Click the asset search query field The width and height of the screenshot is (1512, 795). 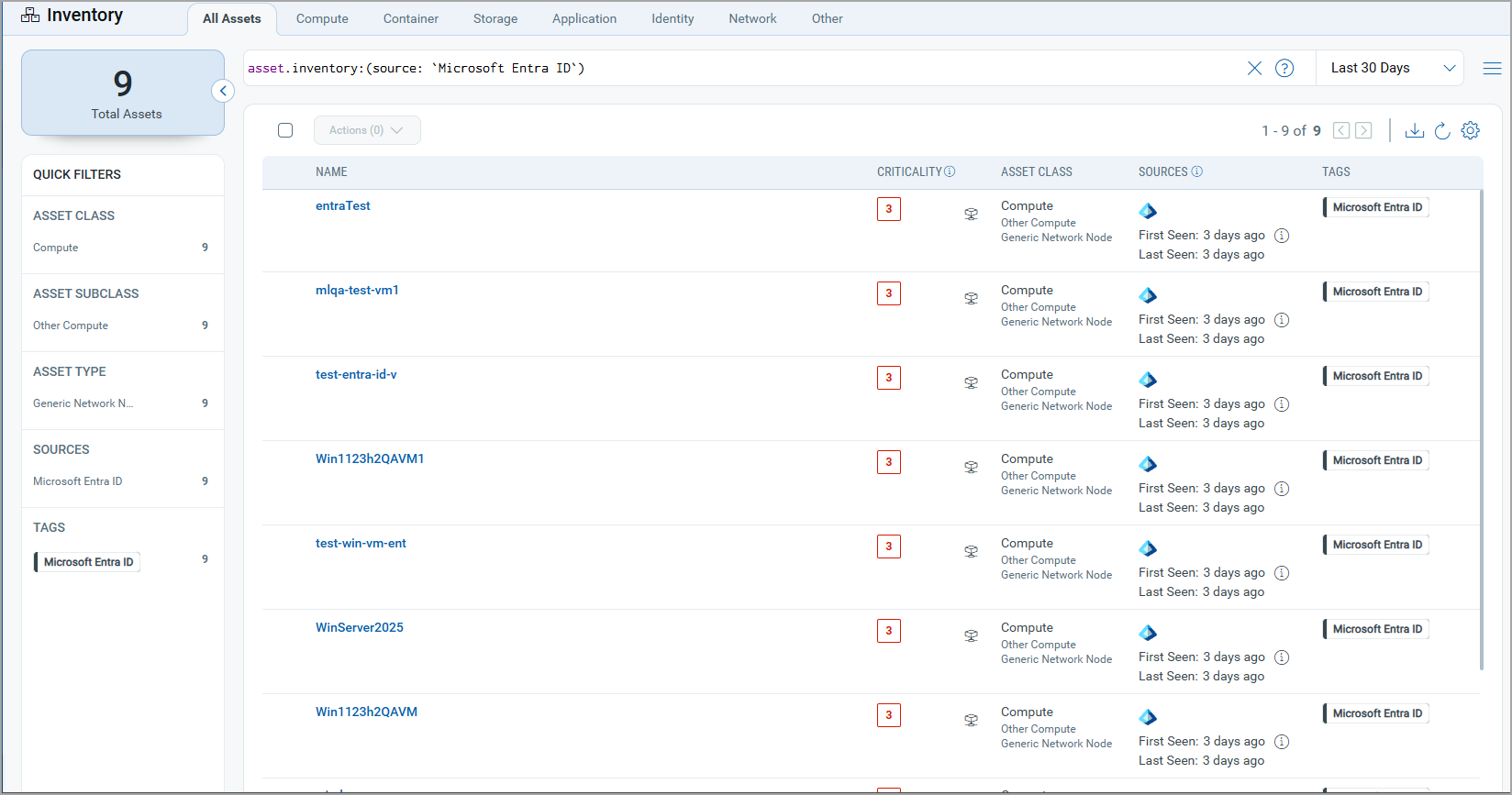pos(734,68)
